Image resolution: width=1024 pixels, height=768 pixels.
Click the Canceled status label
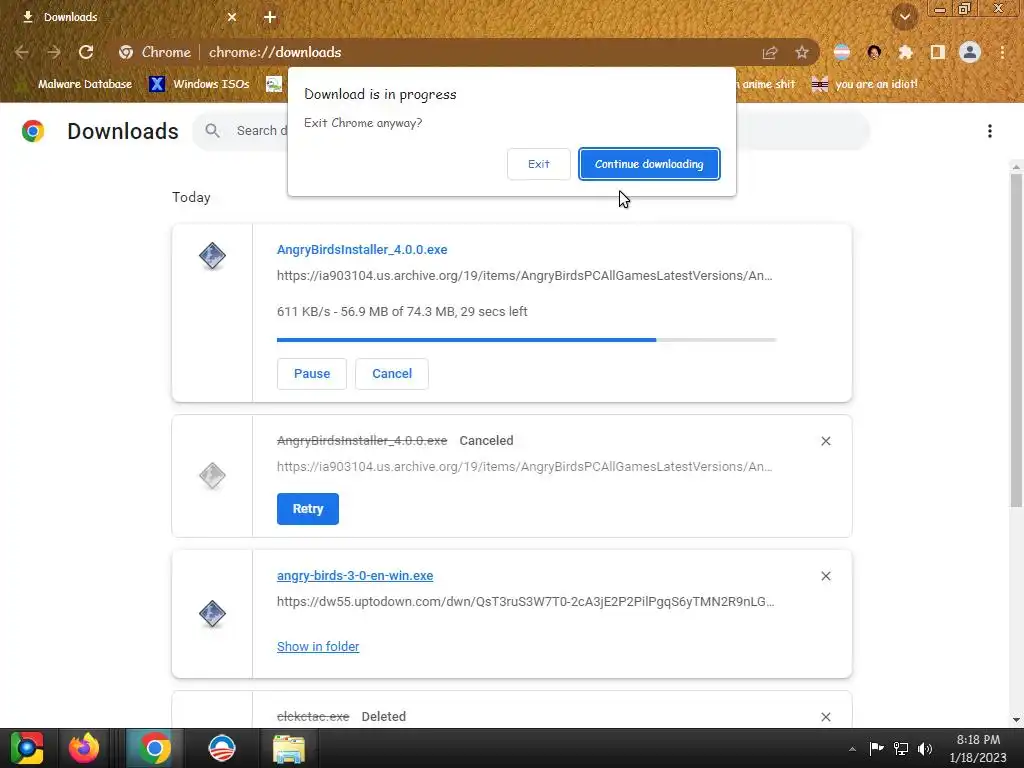pos(486,441)
